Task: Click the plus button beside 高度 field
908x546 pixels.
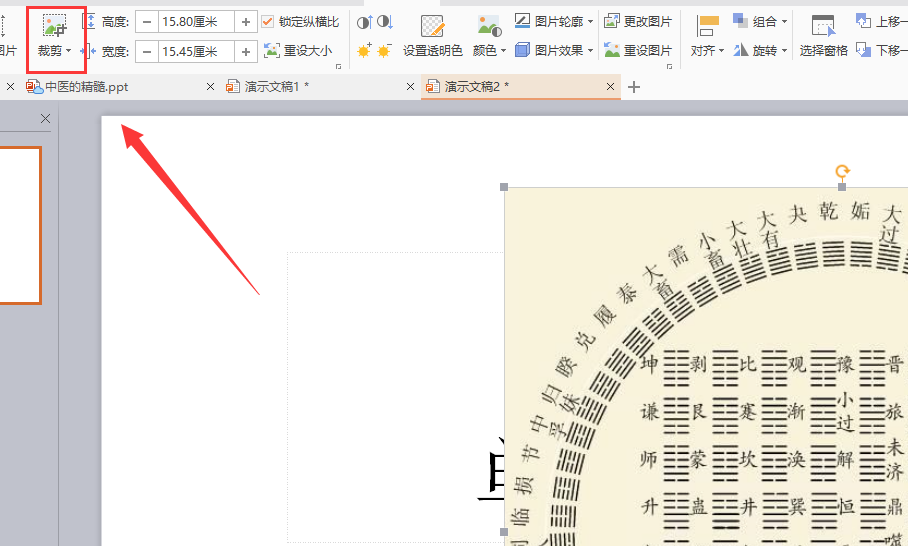Action: pos(246,22)
